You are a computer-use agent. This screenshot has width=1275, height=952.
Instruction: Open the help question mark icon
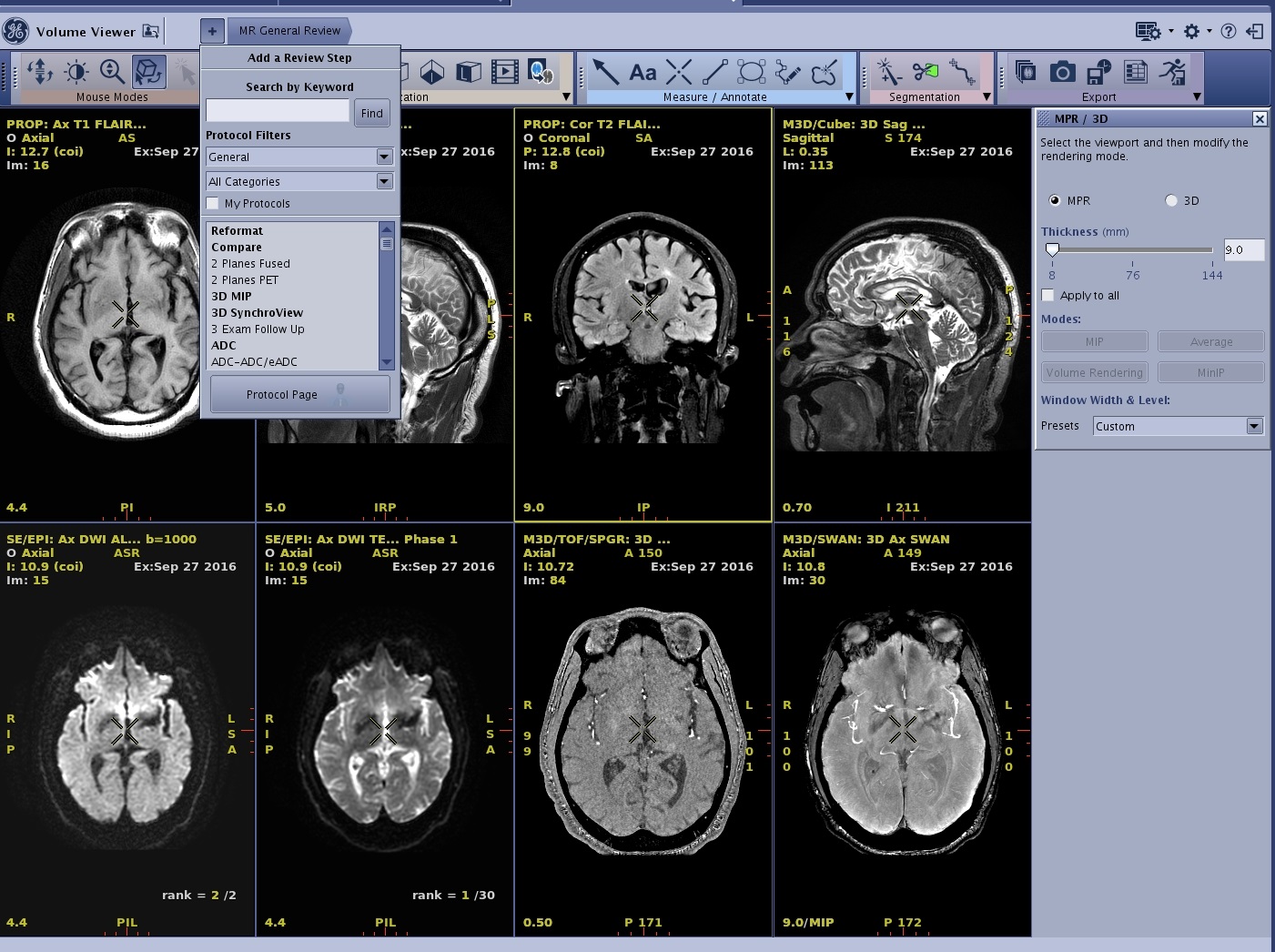click(1229, 31)
